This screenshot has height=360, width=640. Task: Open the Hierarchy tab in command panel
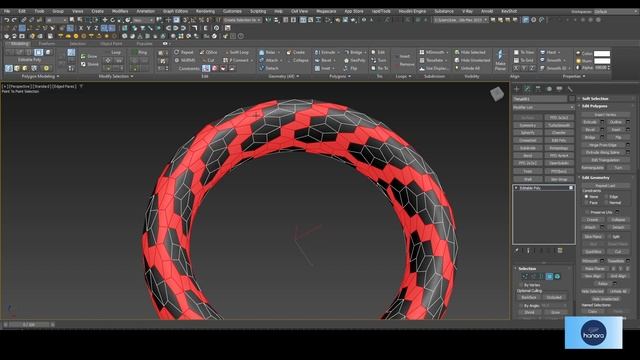(x=538, y=89)
